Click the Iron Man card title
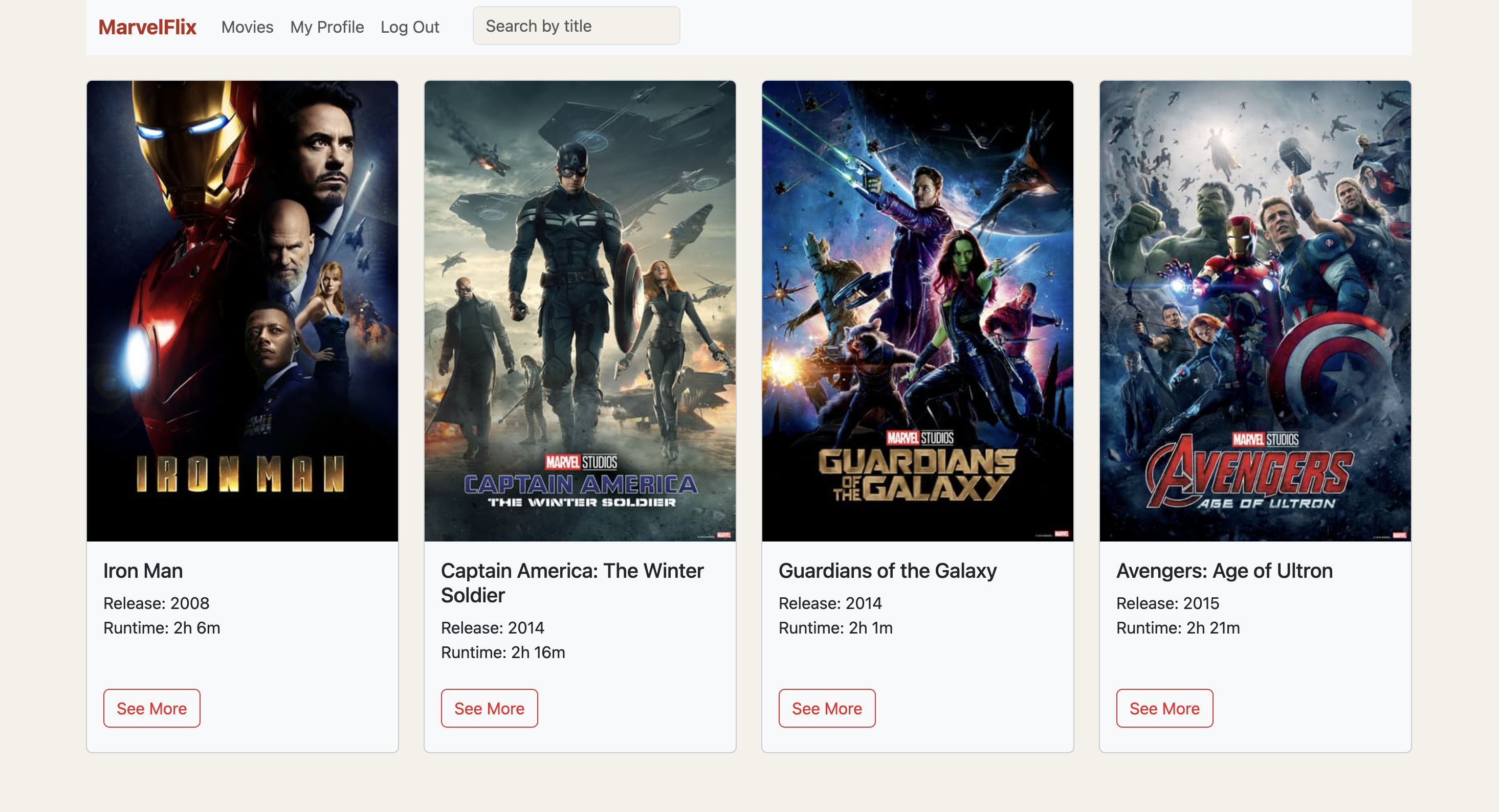1499x812 pixels. 143,571
